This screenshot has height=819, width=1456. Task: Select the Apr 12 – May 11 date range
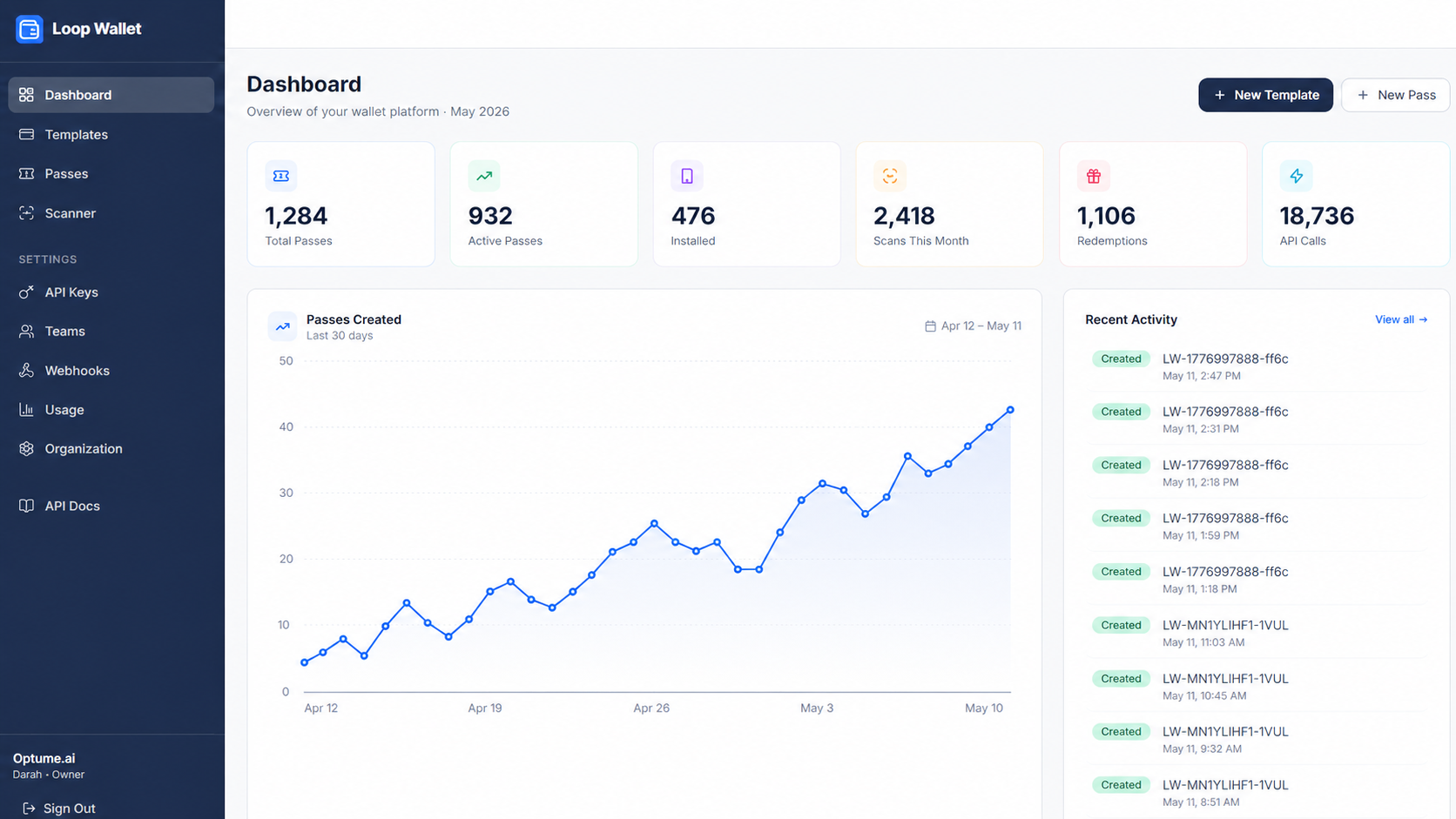click(x=973, y=326)
